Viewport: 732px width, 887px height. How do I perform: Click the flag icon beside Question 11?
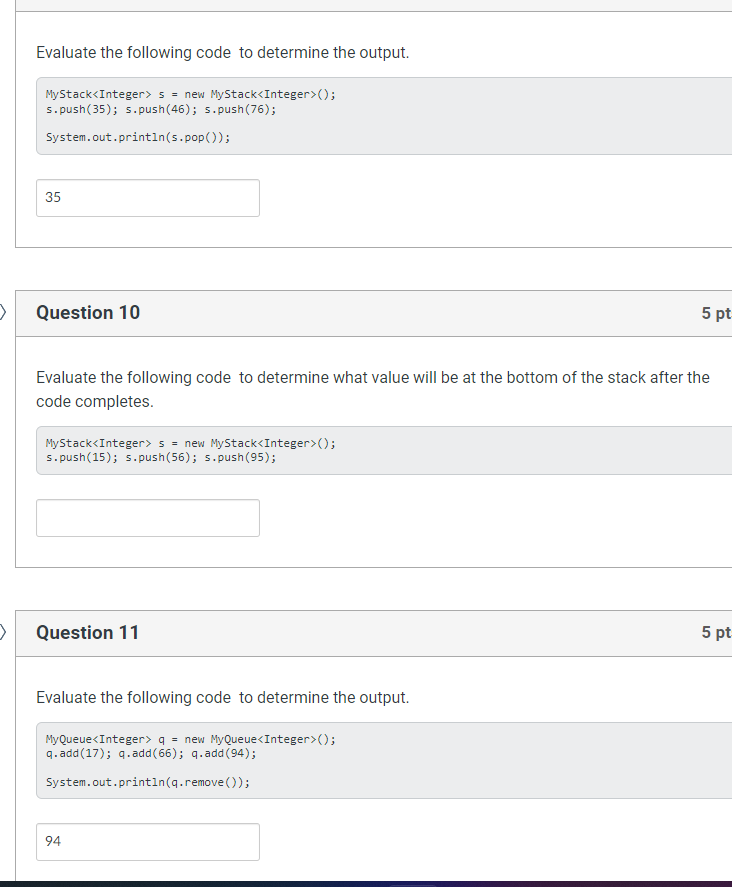tap(2, 632)
